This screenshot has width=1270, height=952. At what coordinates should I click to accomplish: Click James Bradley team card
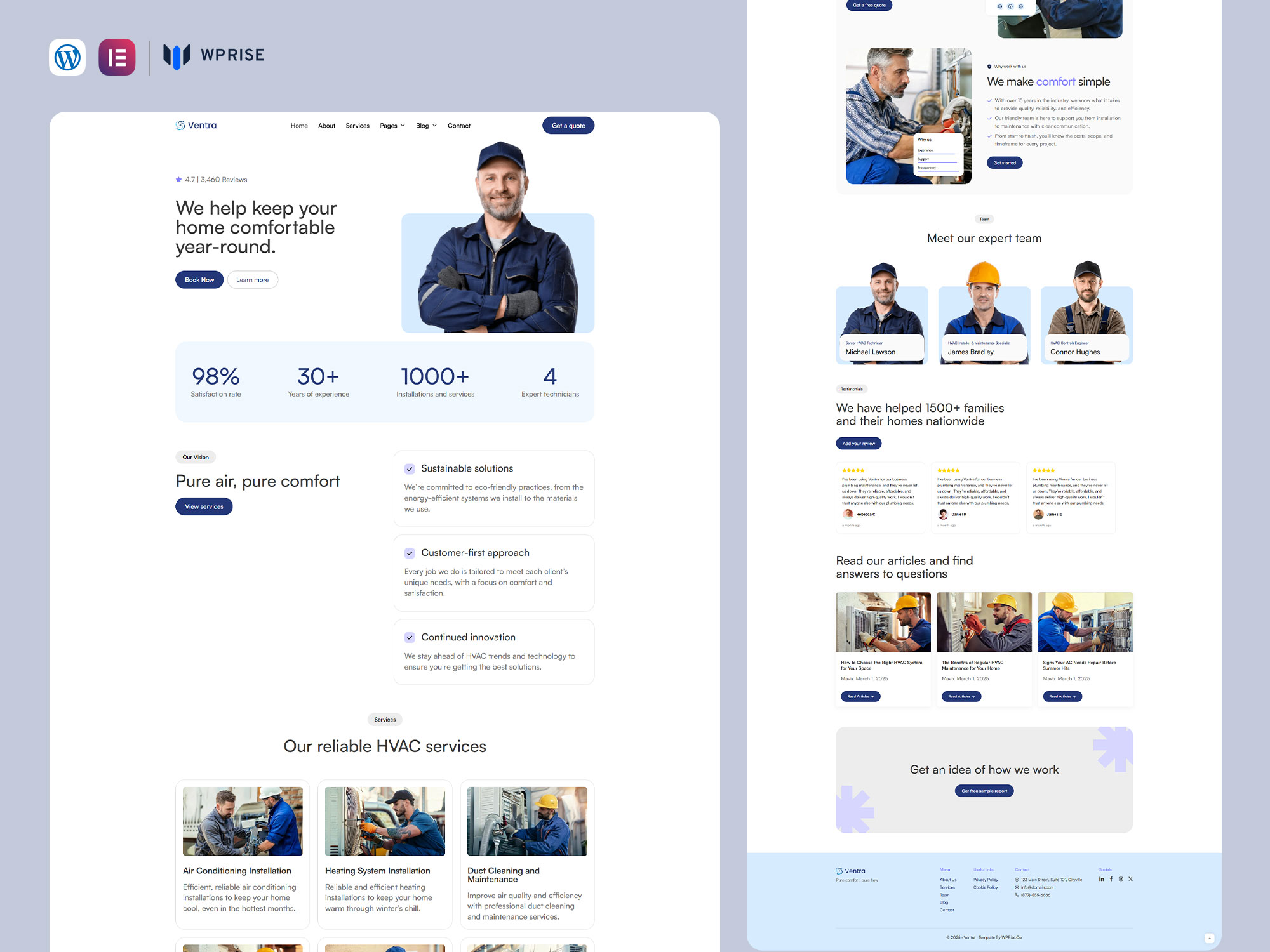pyautogui.click(x=984, y=313)
